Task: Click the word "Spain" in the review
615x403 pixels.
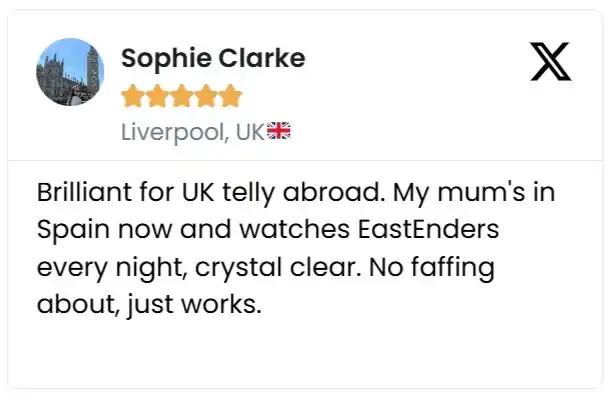Action: point(72,229)
